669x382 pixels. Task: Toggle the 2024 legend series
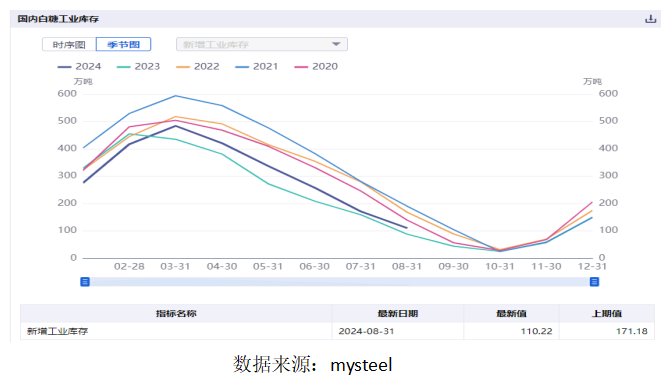click(79, 67)
